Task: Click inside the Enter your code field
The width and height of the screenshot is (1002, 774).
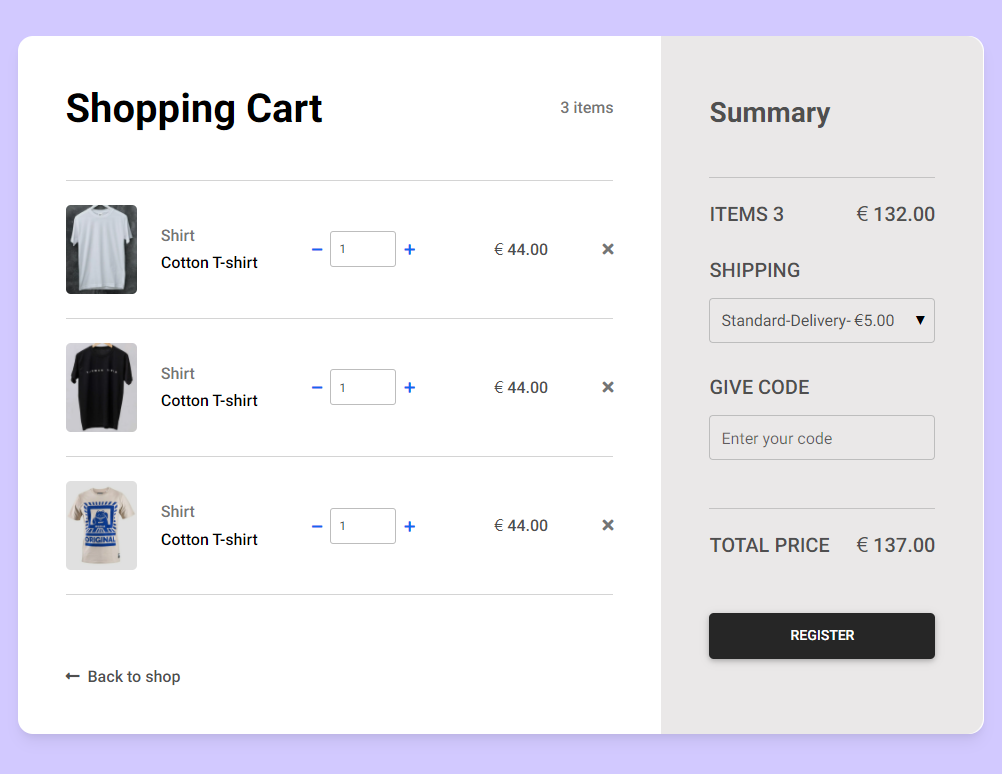Action: (x=821, y=438)
